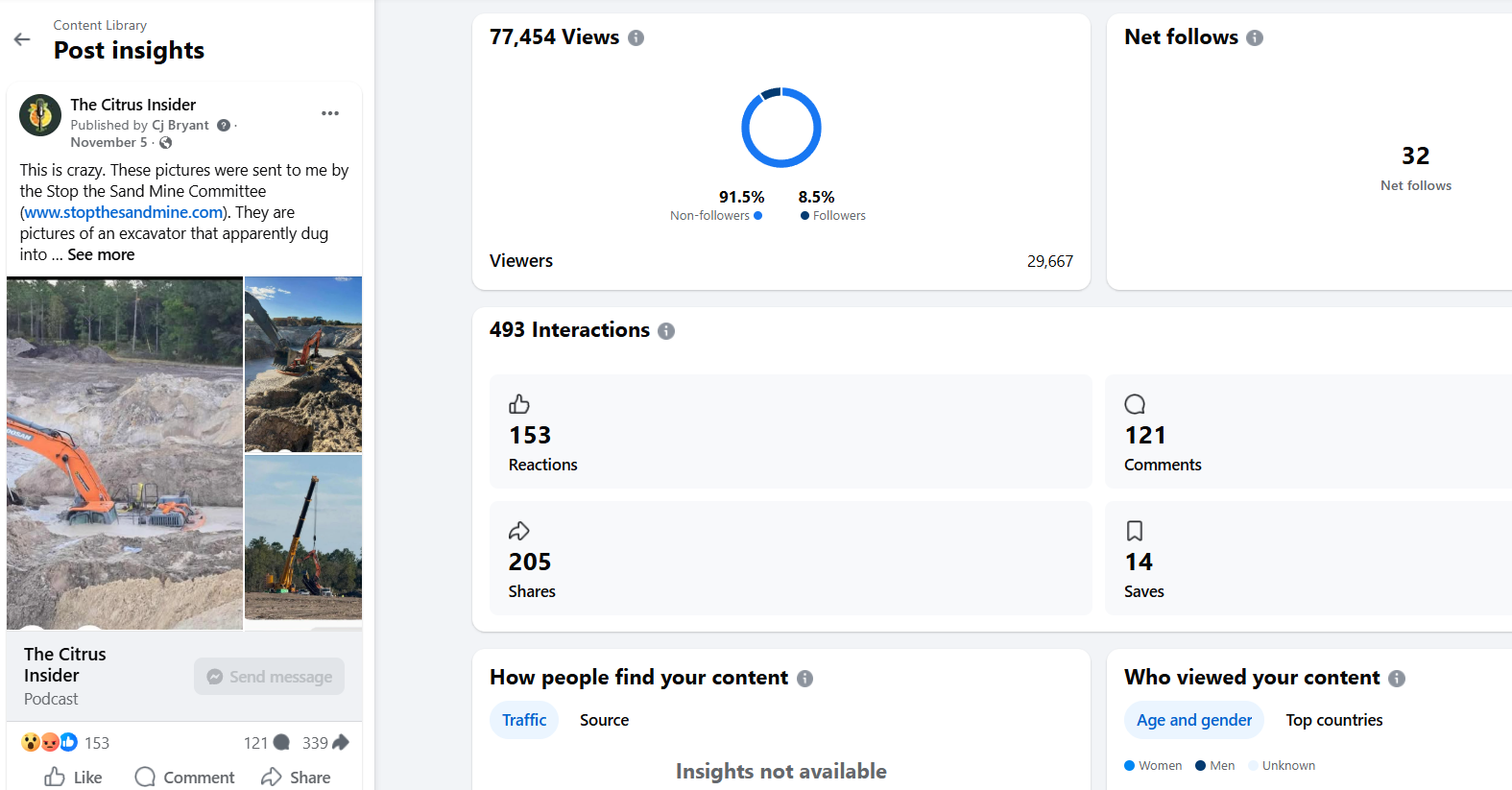Select the Traffic tab
The width and height of the screenshot is (1512, 790).
(x=524, y=720)
